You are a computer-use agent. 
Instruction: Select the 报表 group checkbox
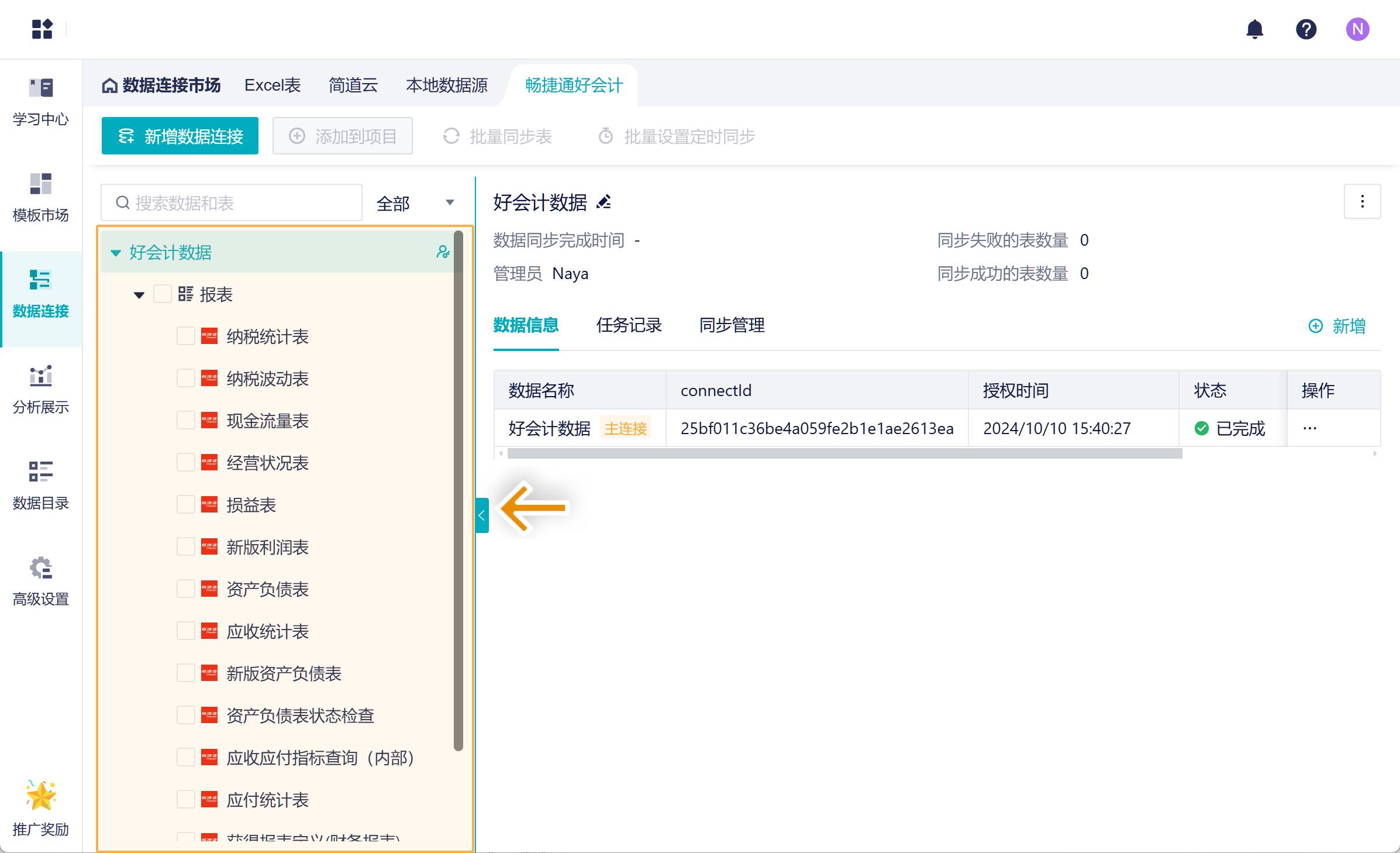coord(163,294)
